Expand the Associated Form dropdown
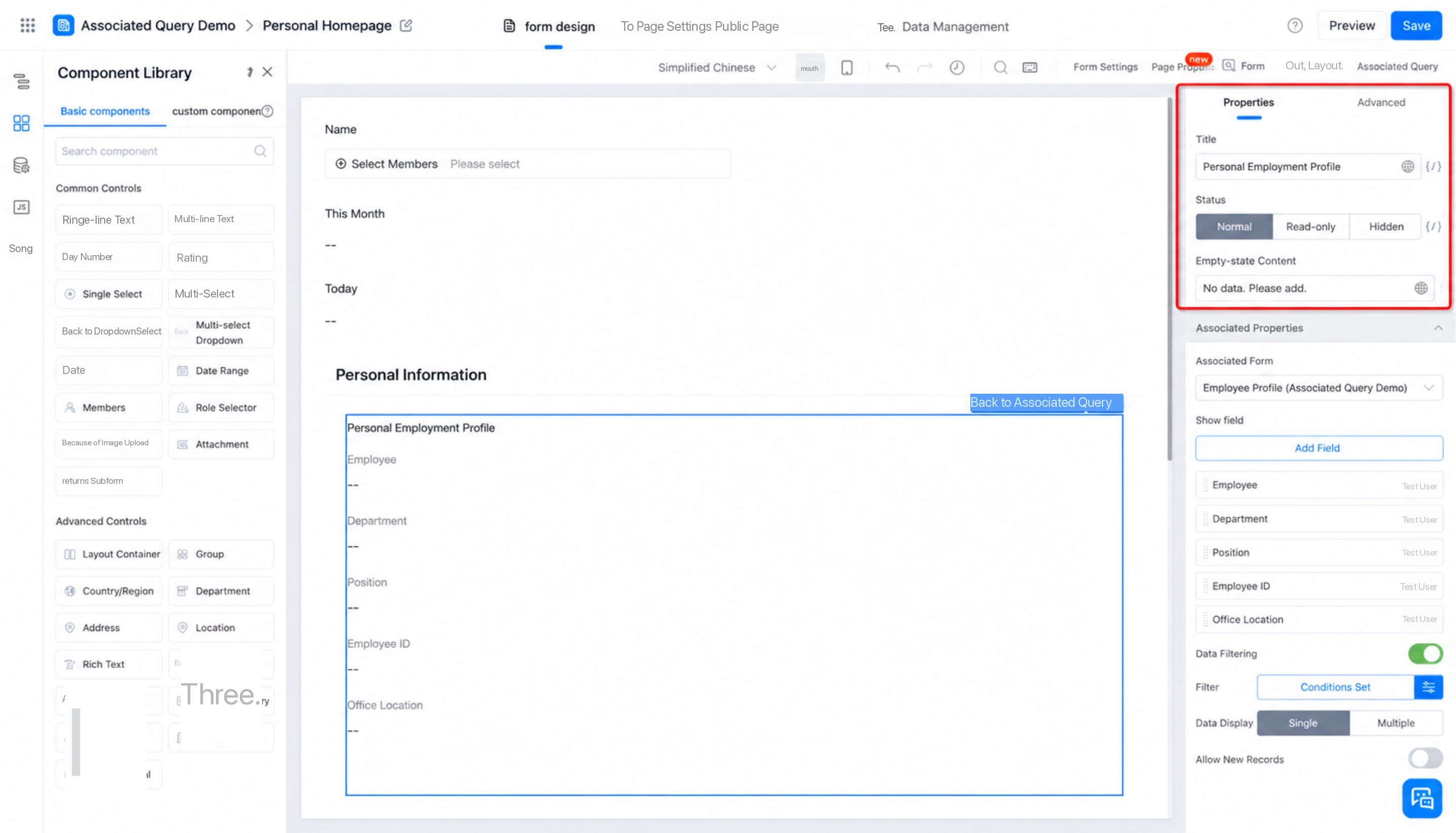Screen dimensions: 1456x833 pos(1318,388)
